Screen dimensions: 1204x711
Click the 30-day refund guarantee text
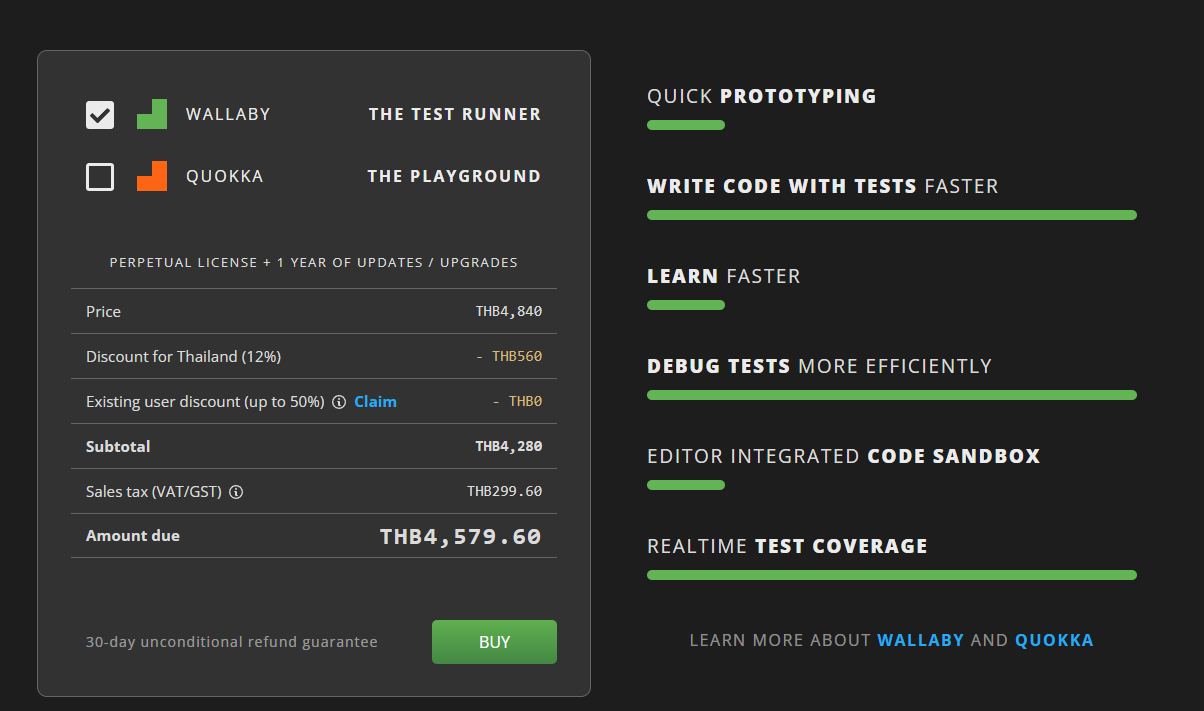(232, 642)
